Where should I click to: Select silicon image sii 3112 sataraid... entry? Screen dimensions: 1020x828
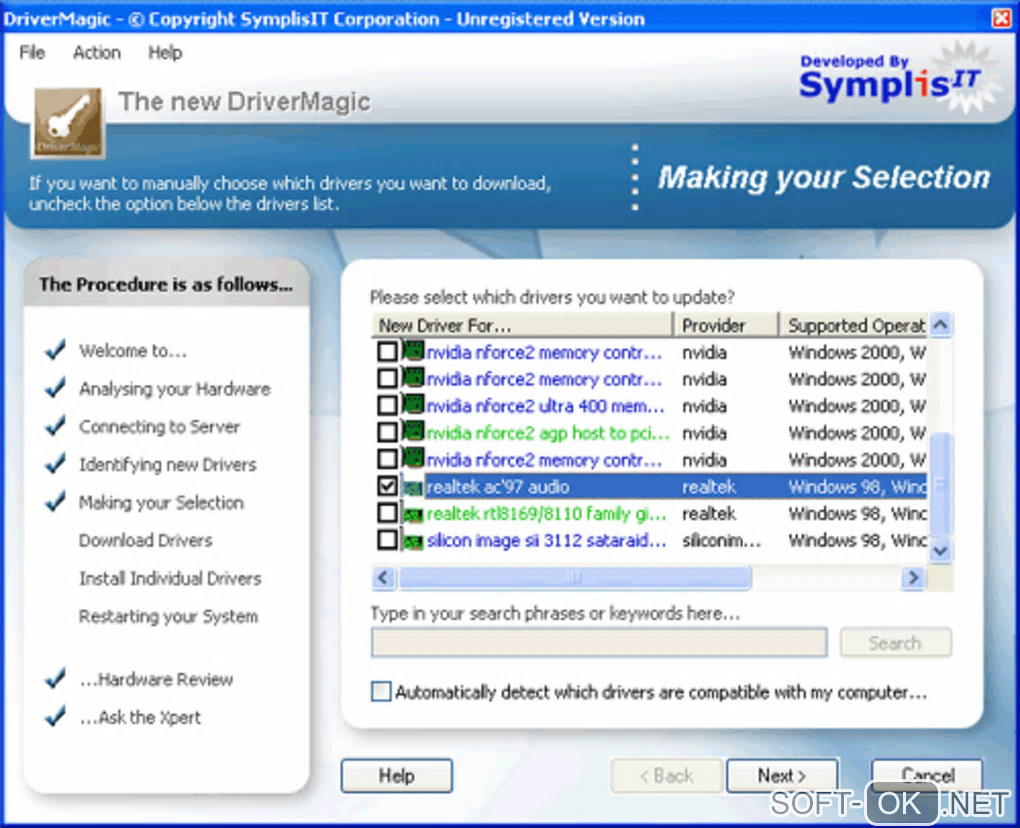tap(546, 541)
